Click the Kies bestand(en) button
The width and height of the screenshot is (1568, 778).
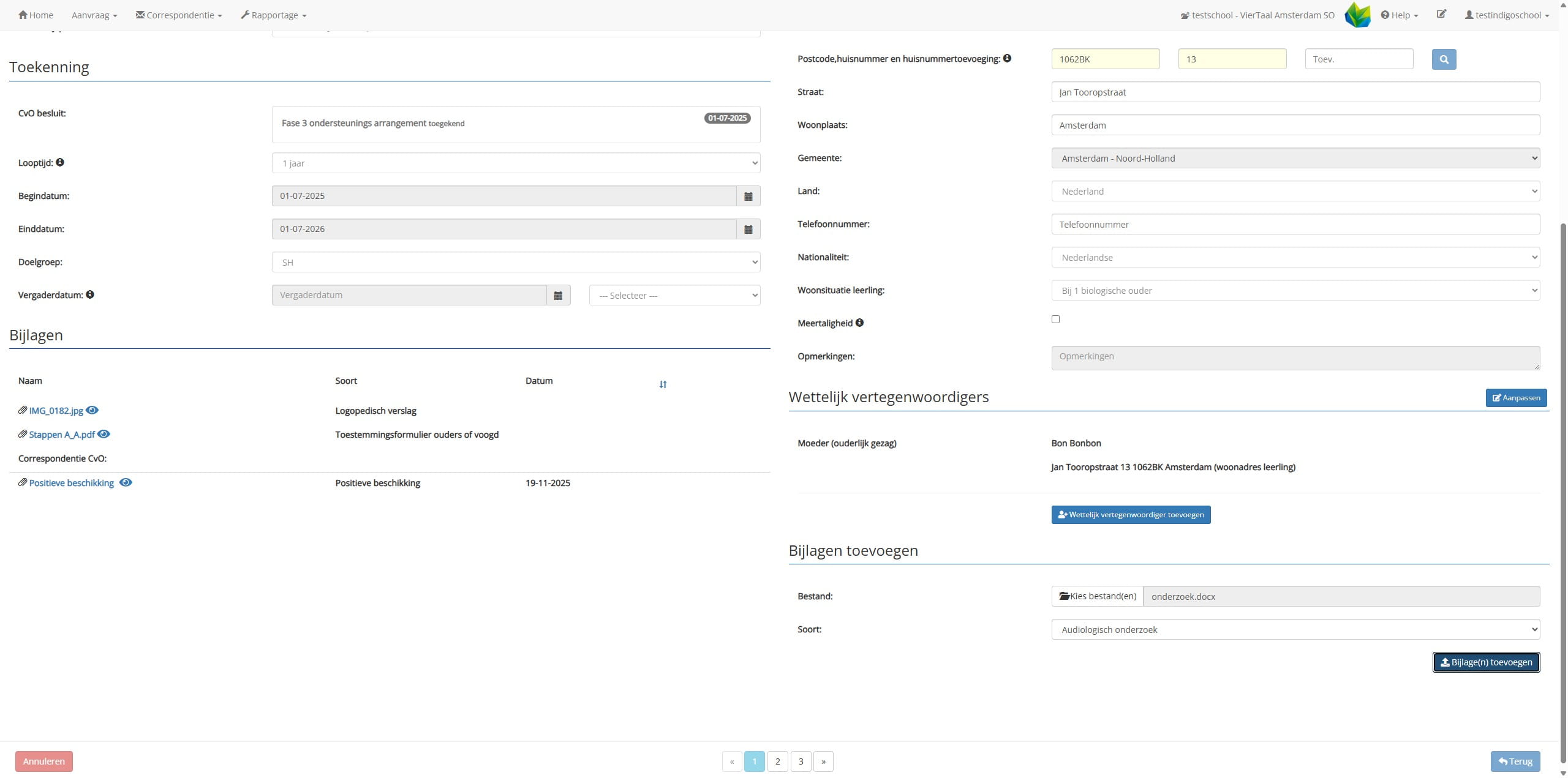1097,596
